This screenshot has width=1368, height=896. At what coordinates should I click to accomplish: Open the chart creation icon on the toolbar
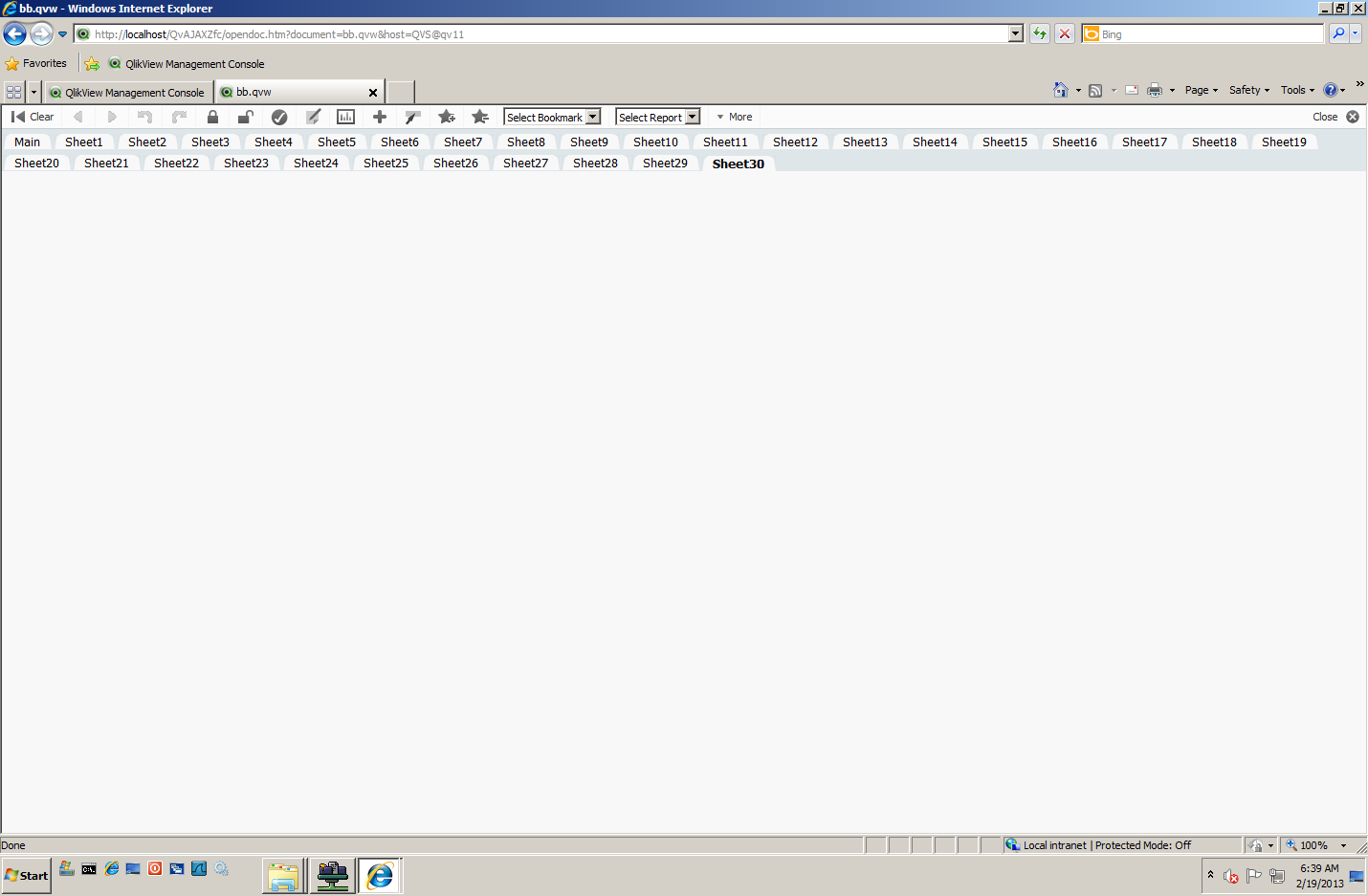click(345, 116)
